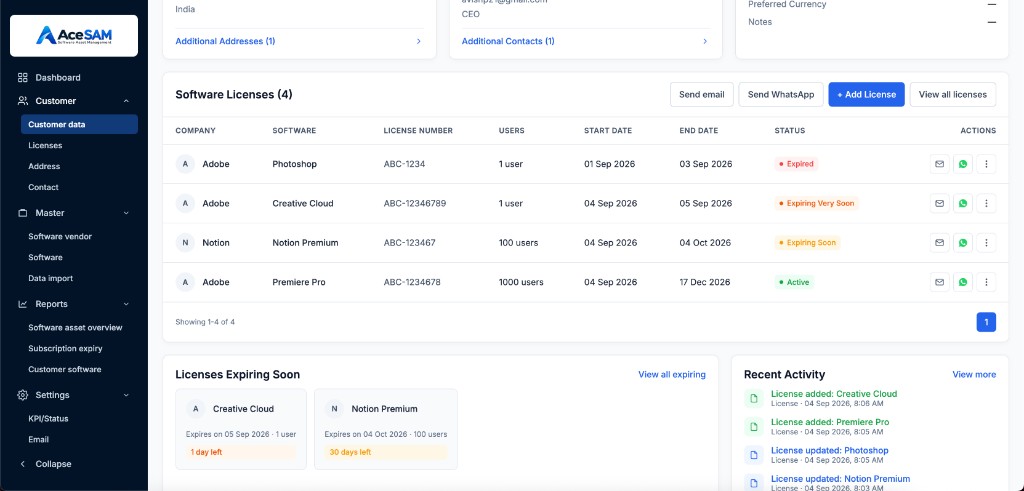Click WhatsApp icon in Premiere Pro row

point(963,283)
